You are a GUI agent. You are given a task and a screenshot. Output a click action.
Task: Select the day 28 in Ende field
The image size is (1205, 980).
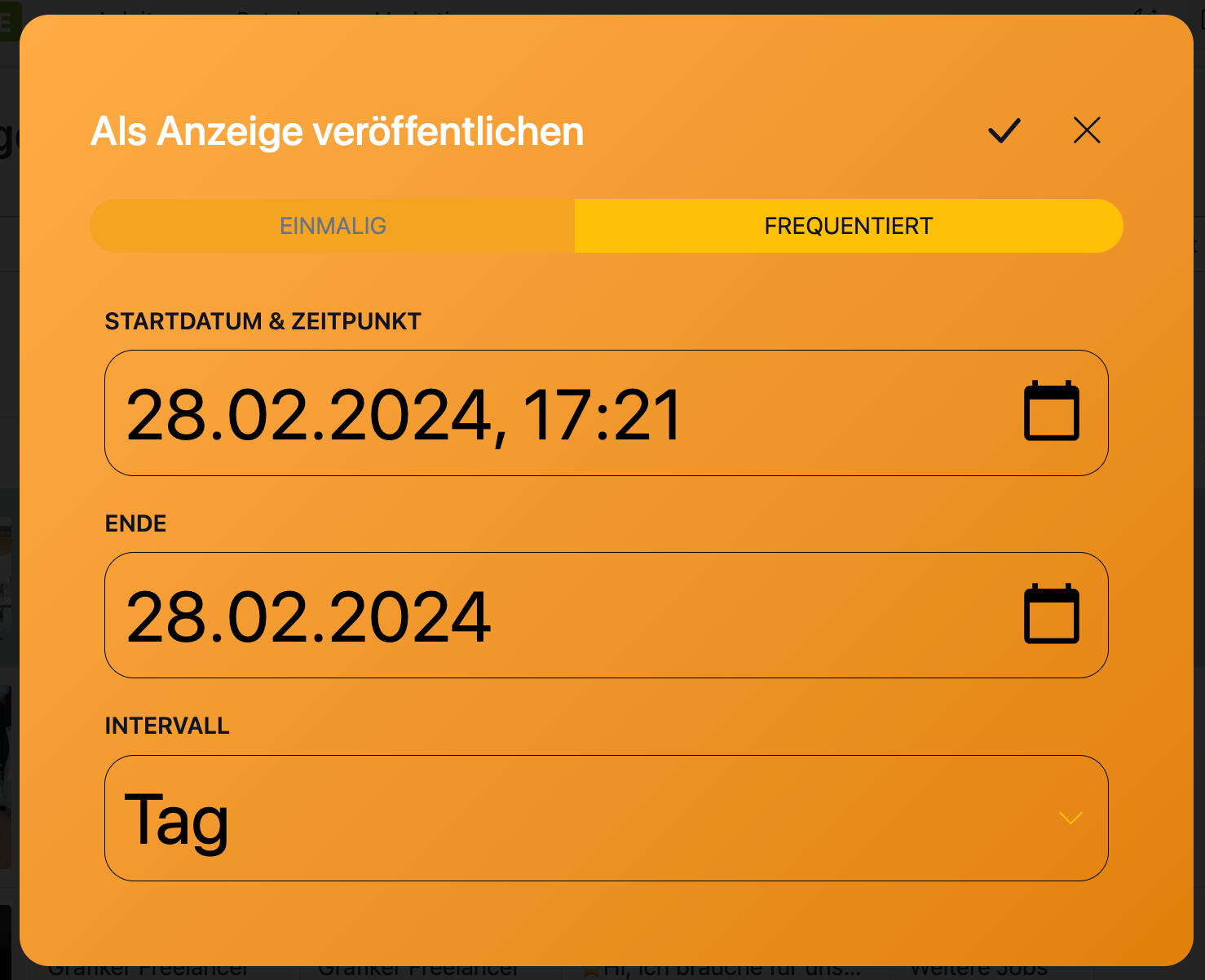(166, 618)
